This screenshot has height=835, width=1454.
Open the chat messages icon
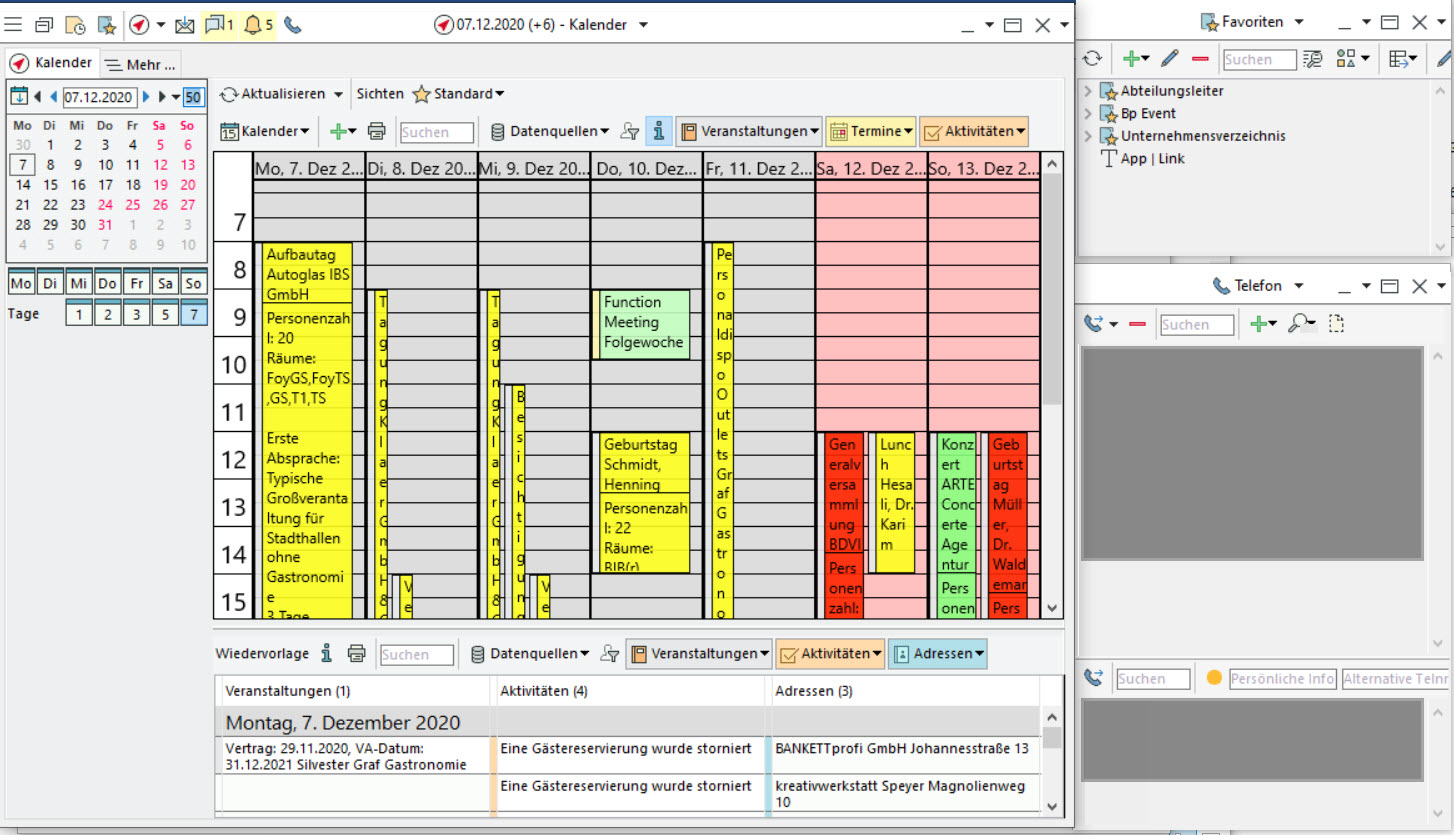214,25
